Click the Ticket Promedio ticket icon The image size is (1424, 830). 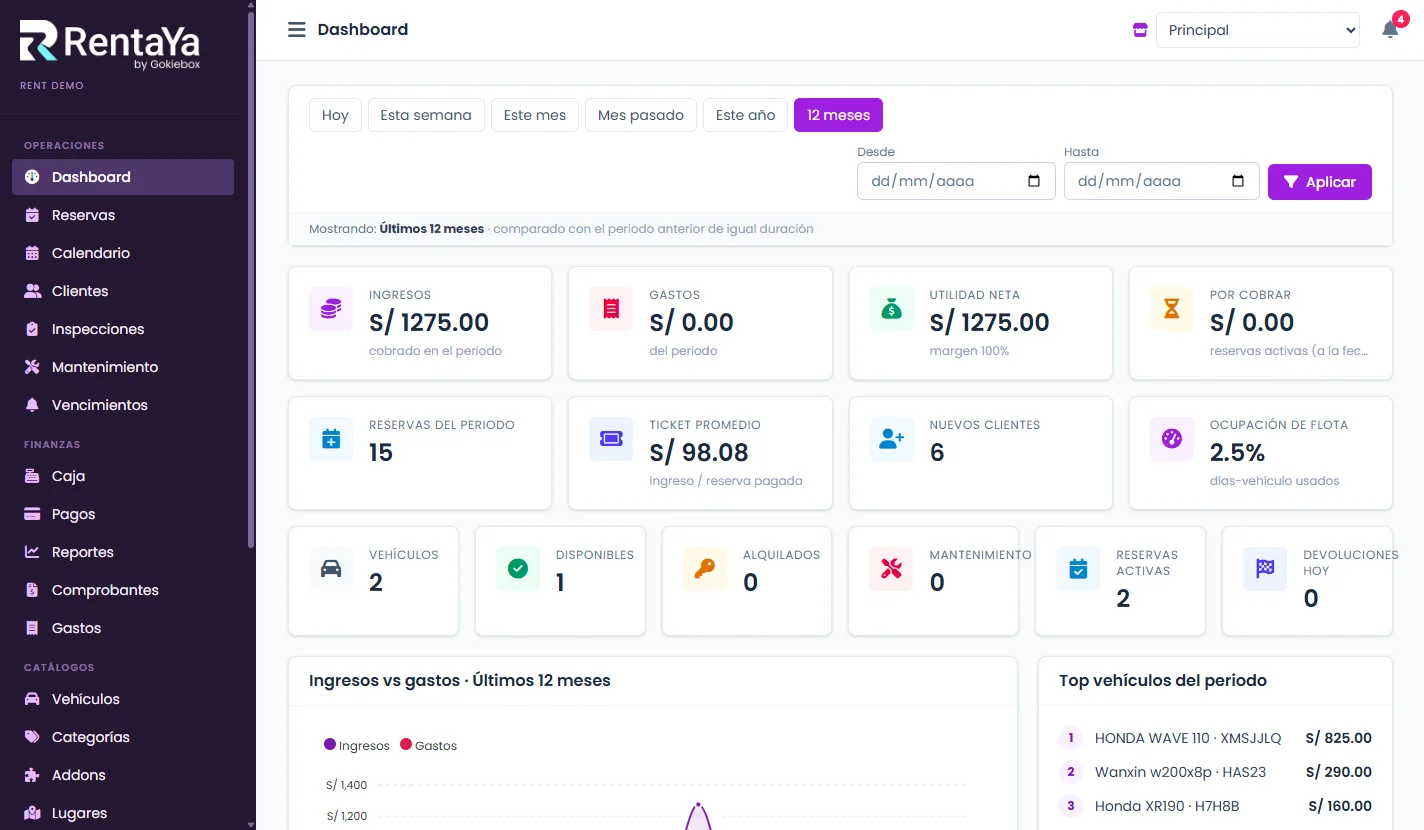(x=611, y=439)
